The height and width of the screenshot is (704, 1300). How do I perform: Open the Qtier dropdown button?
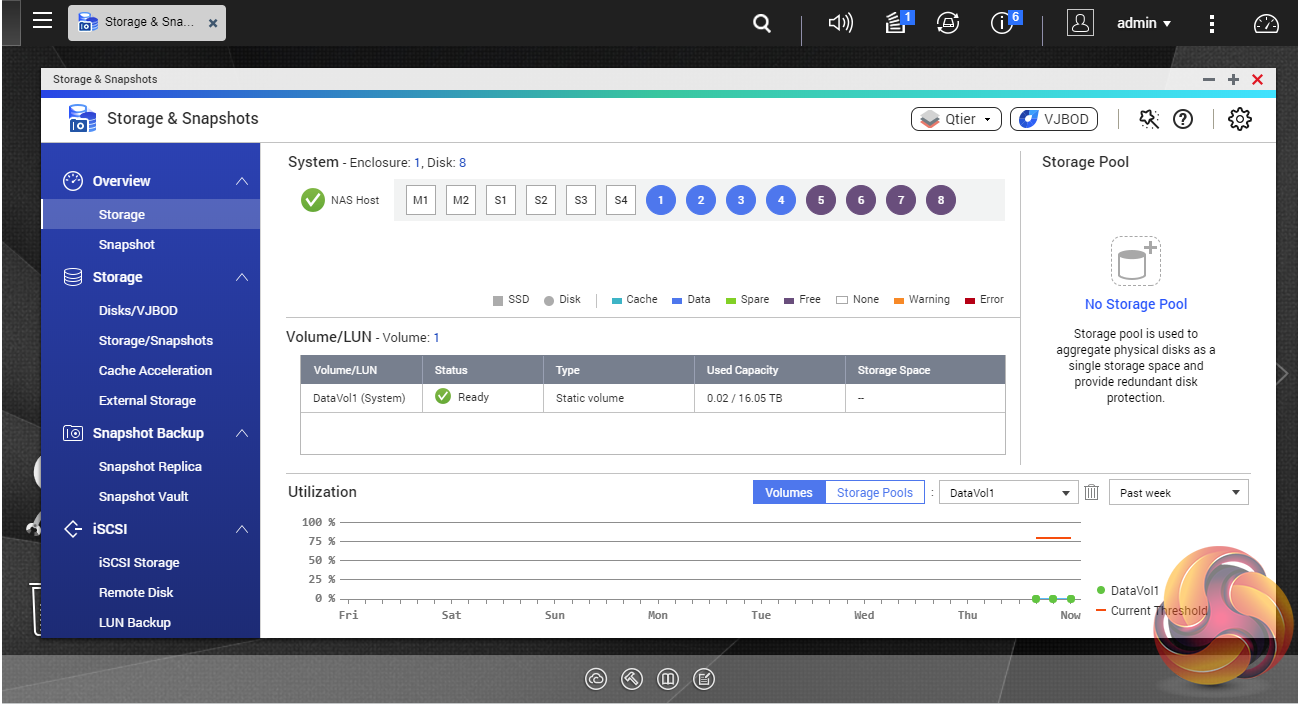coord(956,119)
